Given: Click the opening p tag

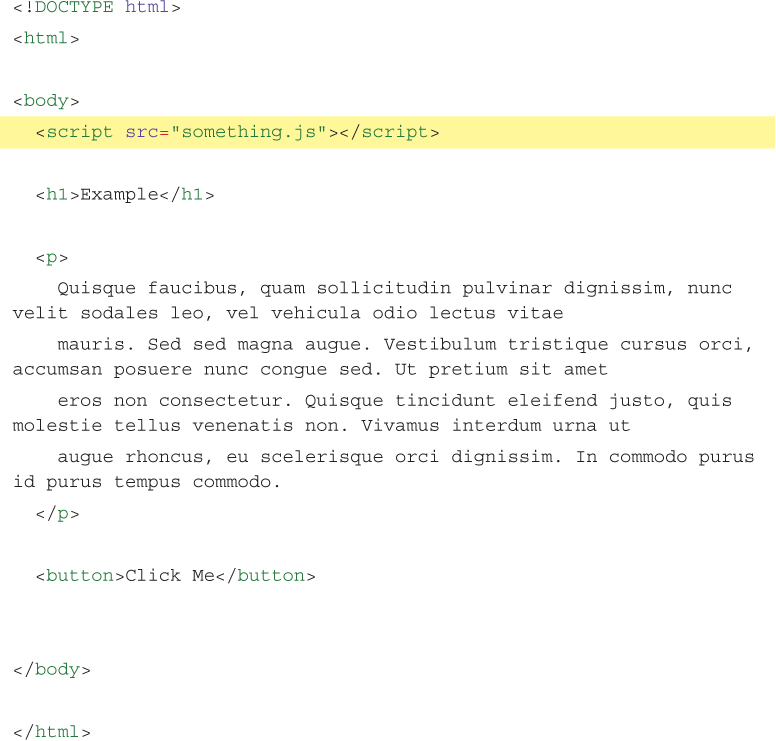Looking at the screenshot, I should (52, 258).
